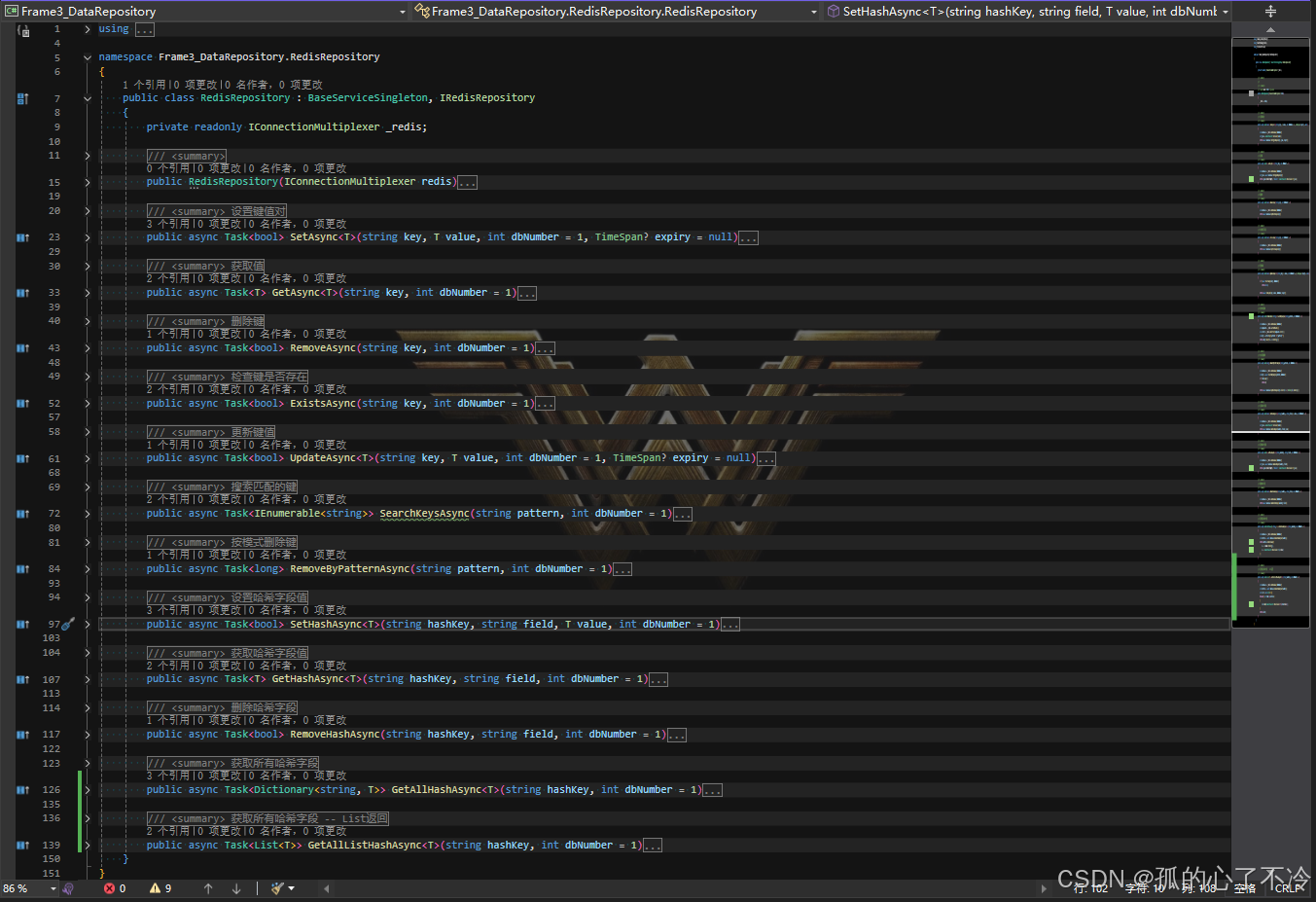Click the BaseServiceSingleton base class name
Screen dimensions: 1316x902
pyautogui.click(x=368, y=98)
